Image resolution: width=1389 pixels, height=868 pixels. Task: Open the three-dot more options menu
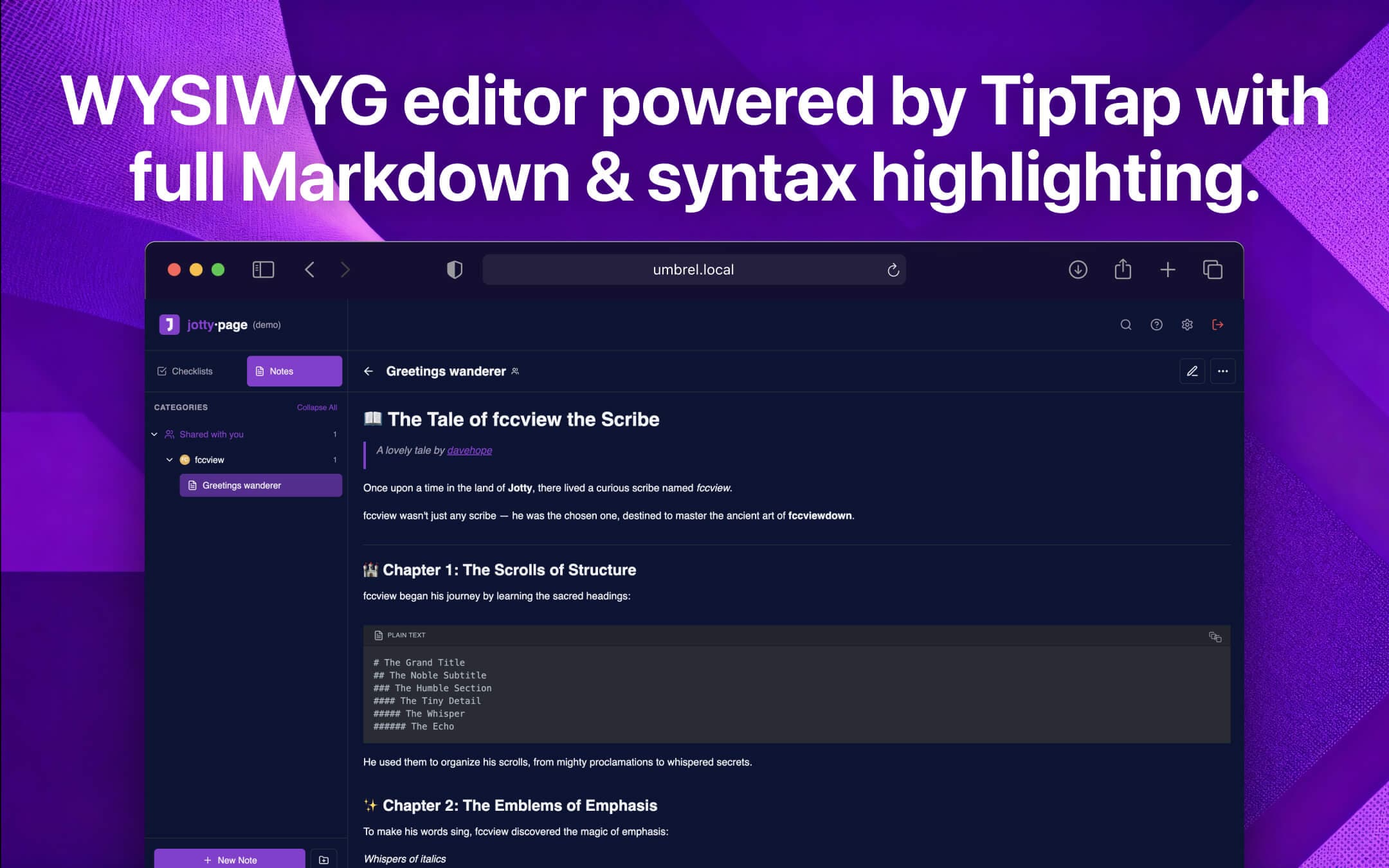(1222, 371)
